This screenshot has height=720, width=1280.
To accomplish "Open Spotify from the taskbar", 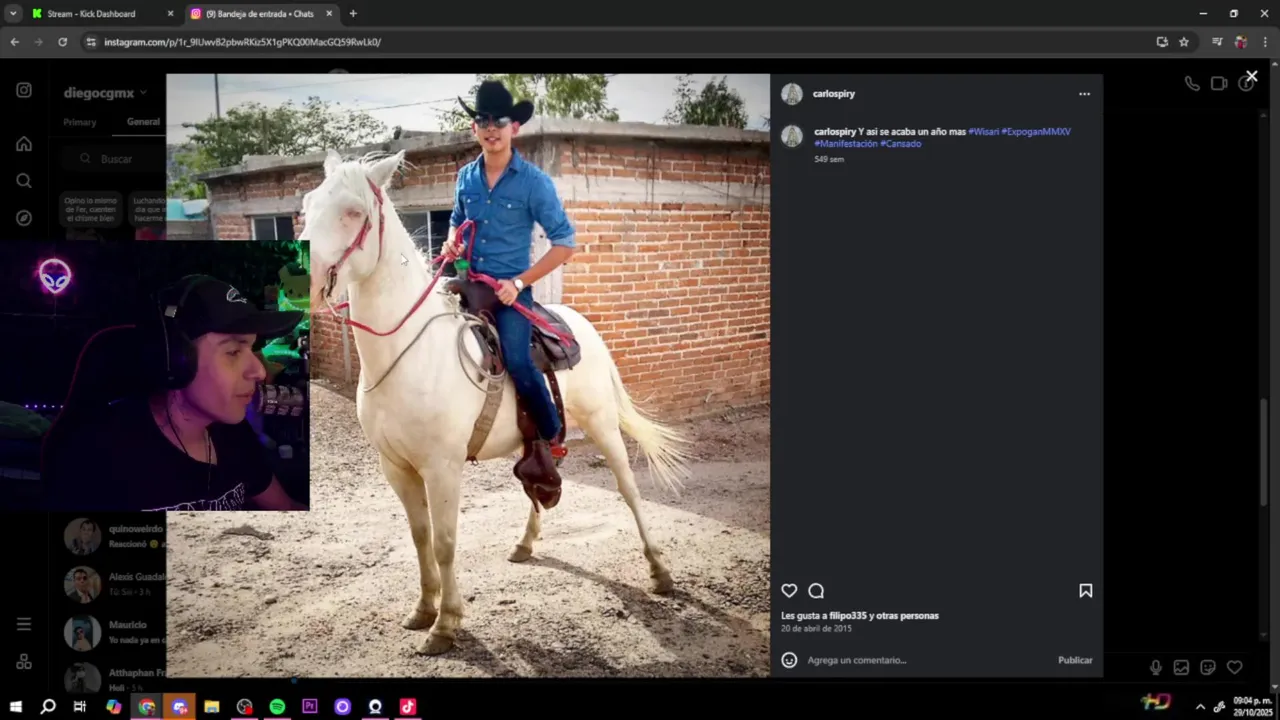I will click(x=277, y=707).
